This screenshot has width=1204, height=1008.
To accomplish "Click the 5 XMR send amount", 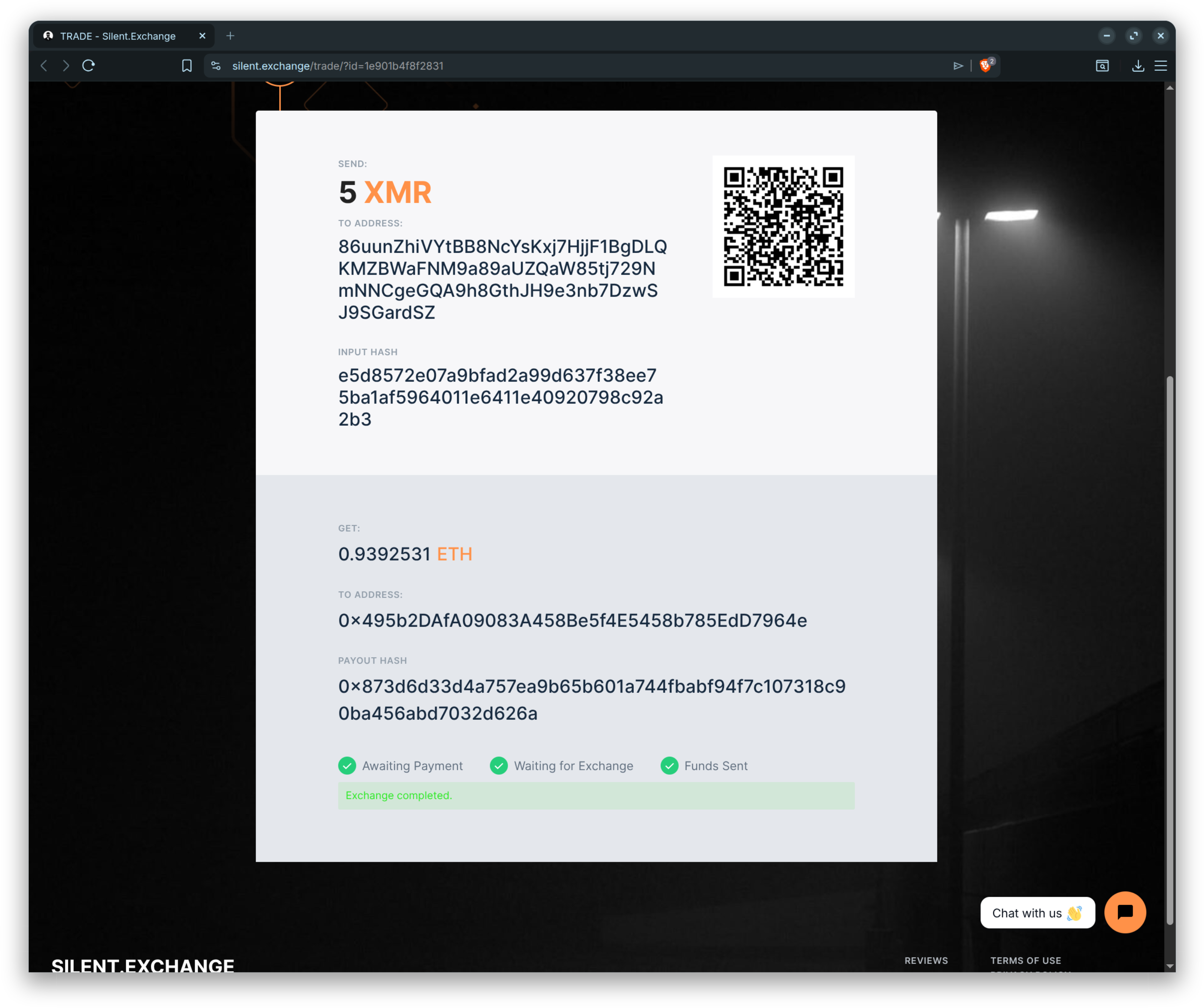I will coord(385,192).
